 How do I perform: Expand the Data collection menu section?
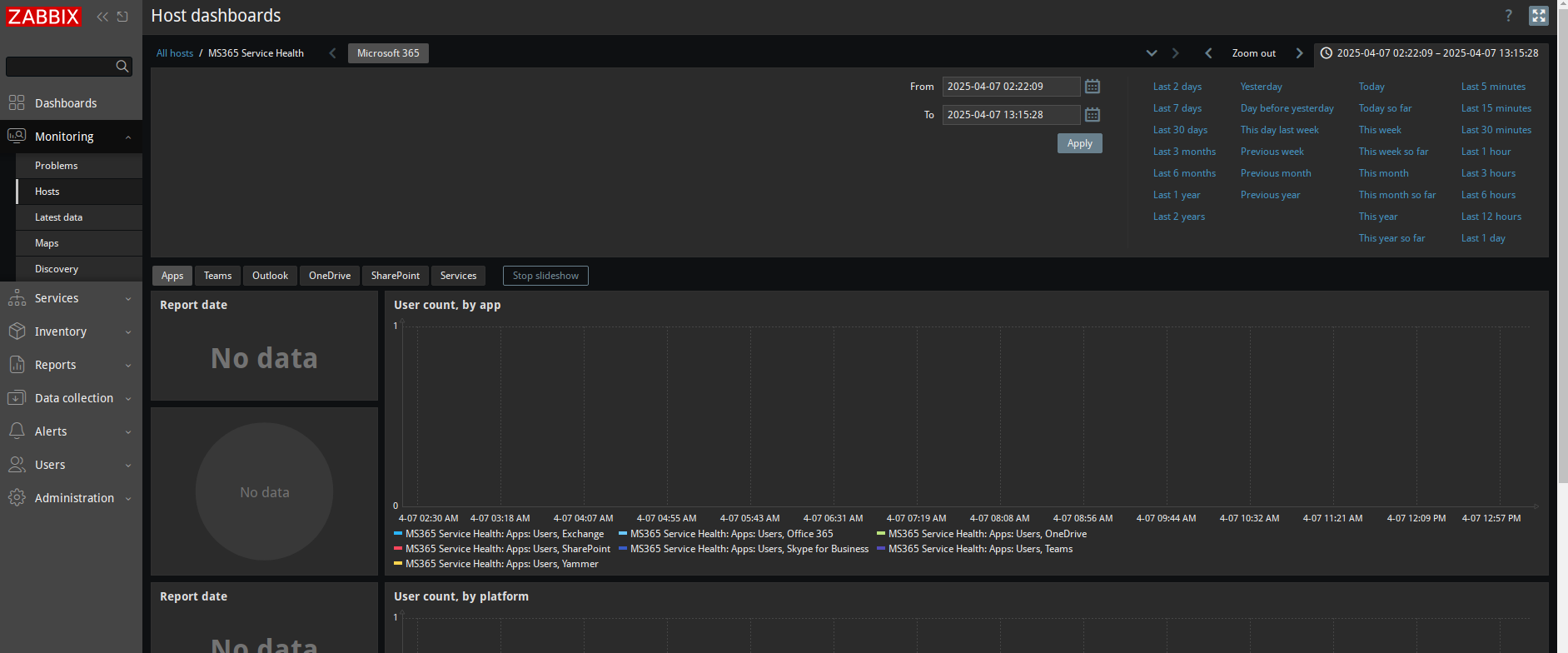[128, 399]
